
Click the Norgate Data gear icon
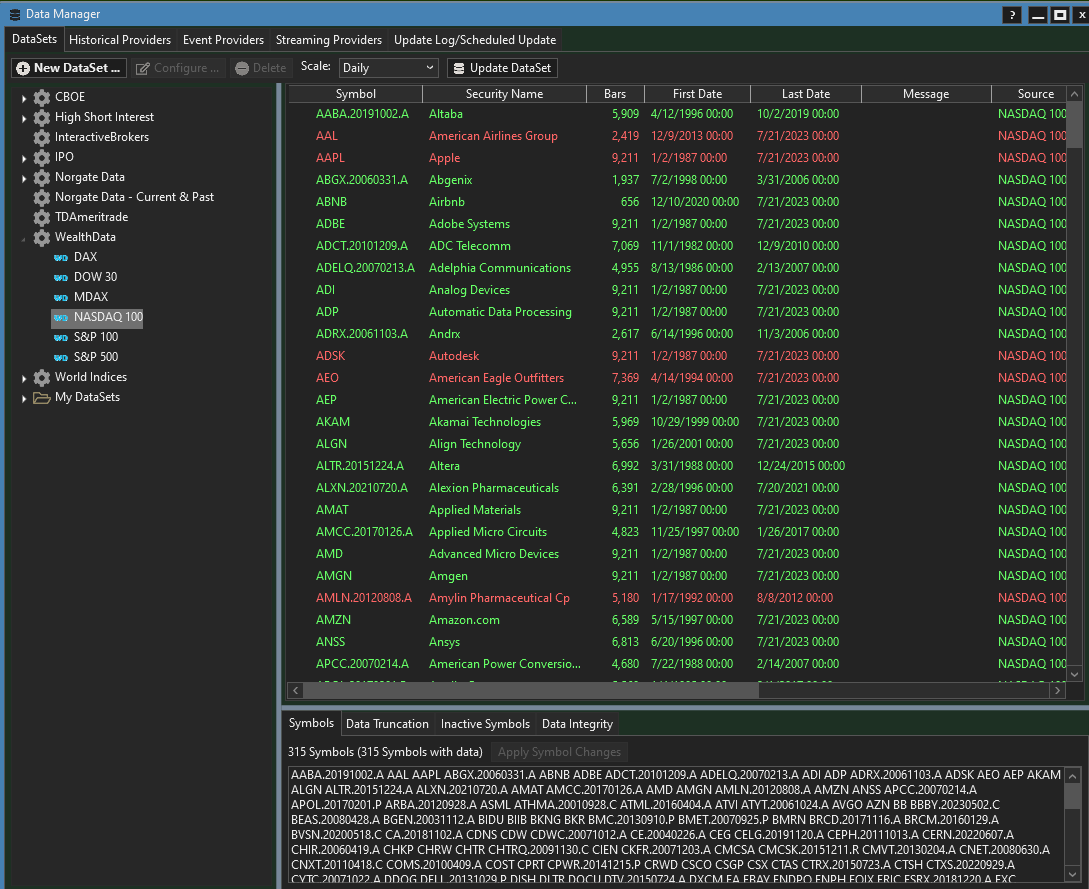click(x=41, y=177)
